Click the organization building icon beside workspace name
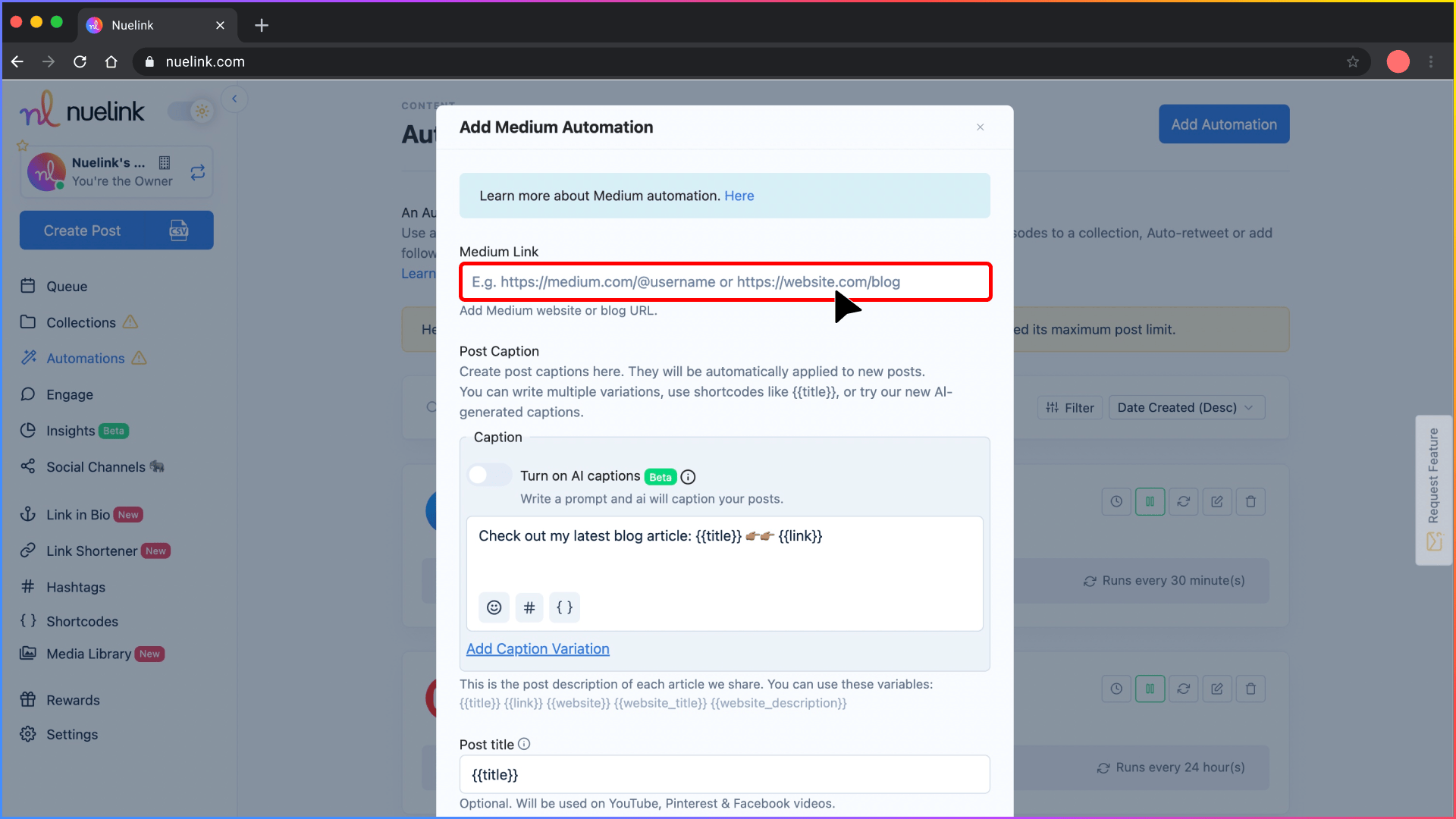Viewport: 1456px width, 819px height. coord(165,162)
